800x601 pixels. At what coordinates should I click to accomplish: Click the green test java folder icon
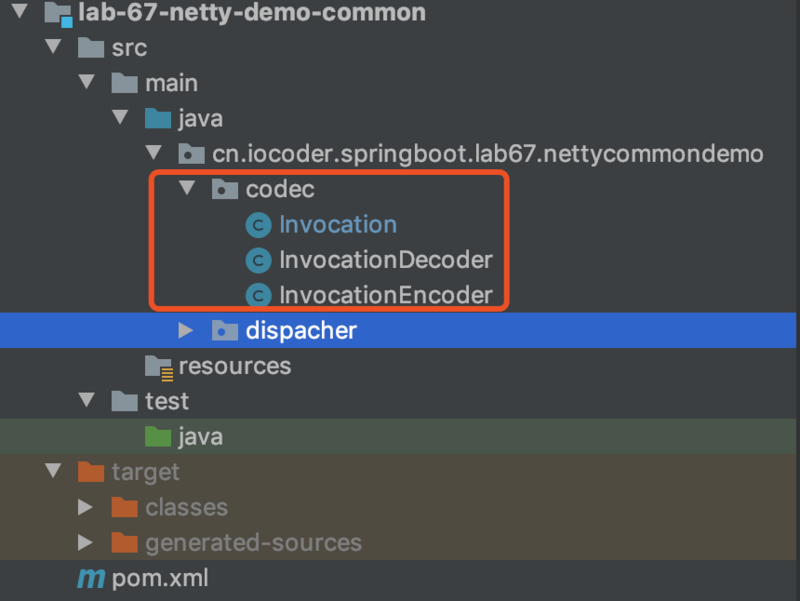[x=158, y=436]
